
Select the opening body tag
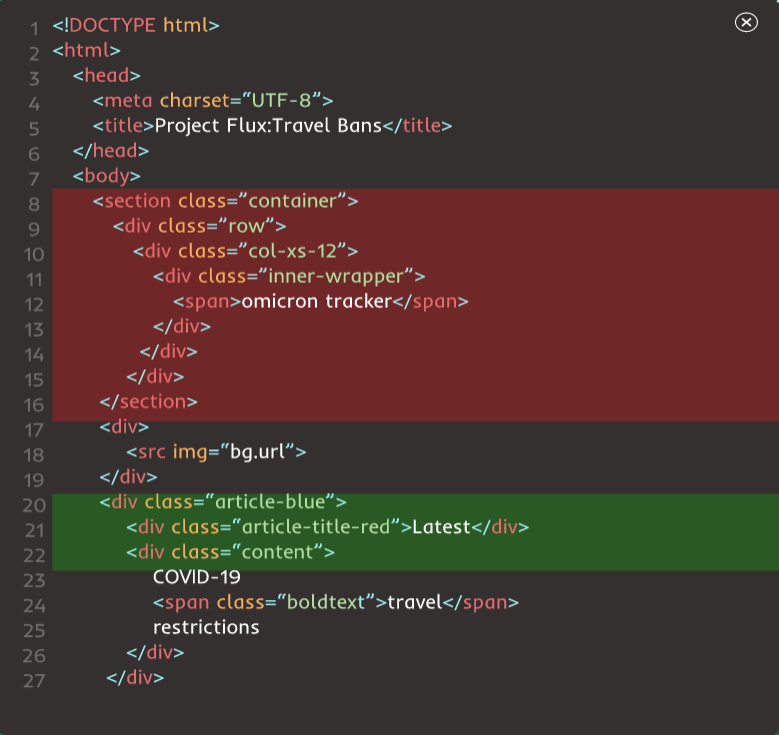click(106, 176)
